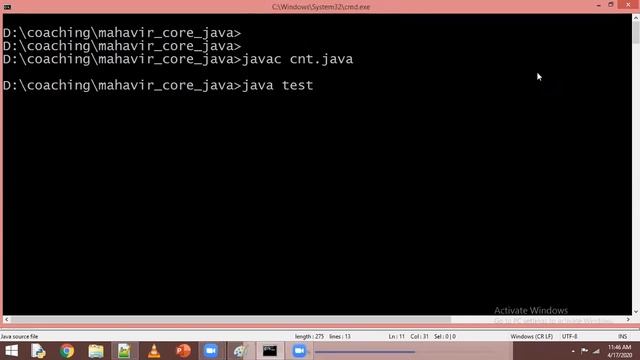Click 'UTF-8' encoding status
Viewport: 640px width, 360px height.
pyautogui.click(x=569, y=337)
